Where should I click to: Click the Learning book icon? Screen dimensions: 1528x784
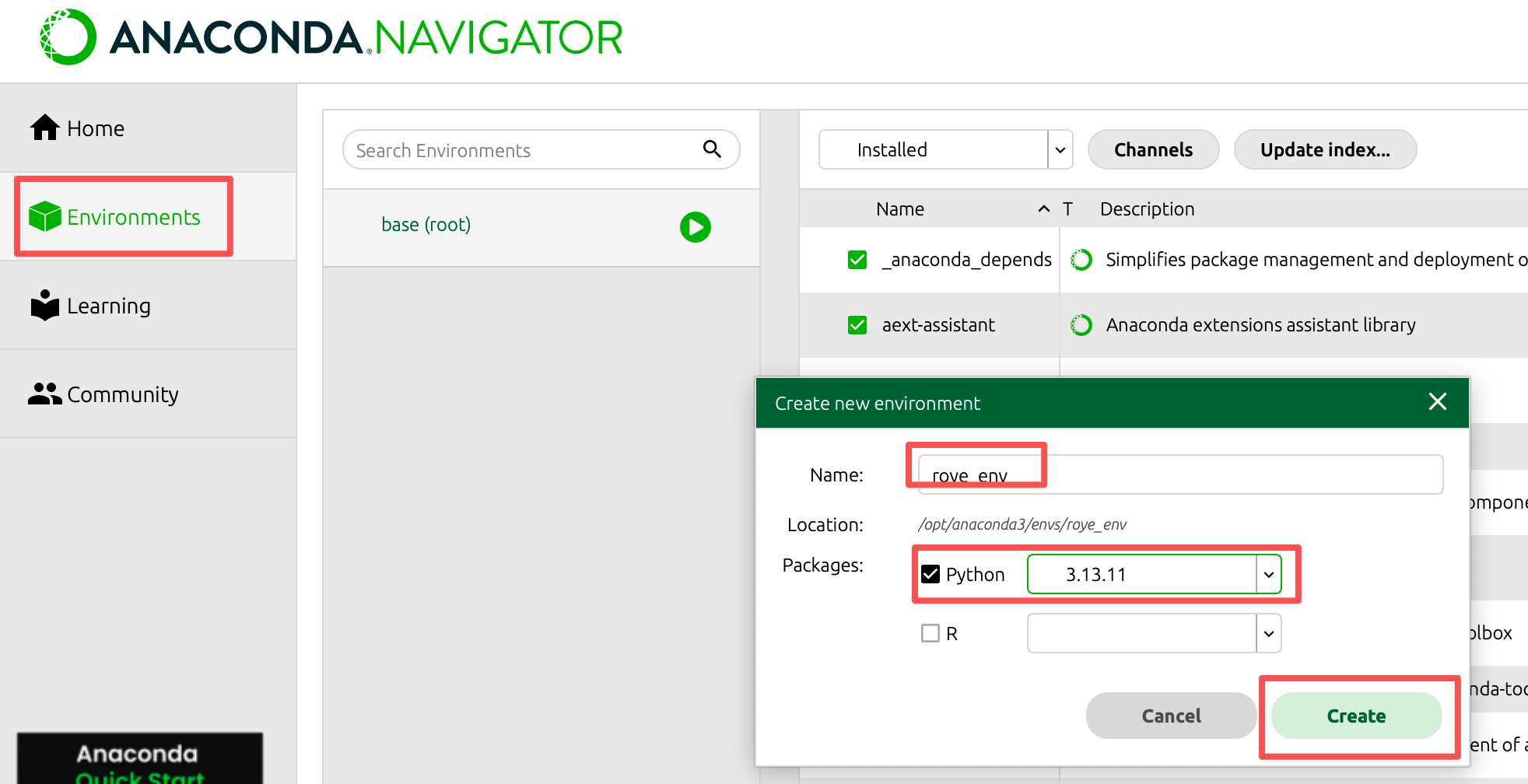coord(45,305)
